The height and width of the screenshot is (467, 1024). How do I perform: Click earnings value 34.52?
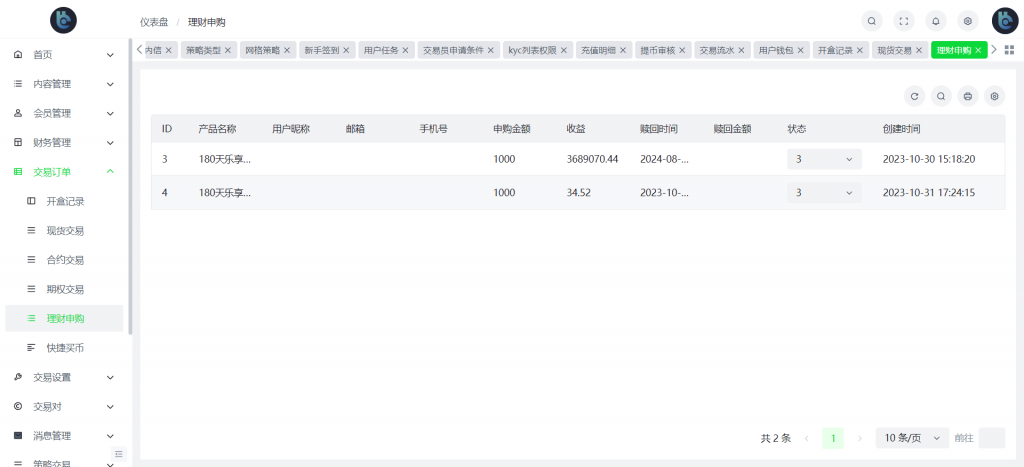(577, 193)
